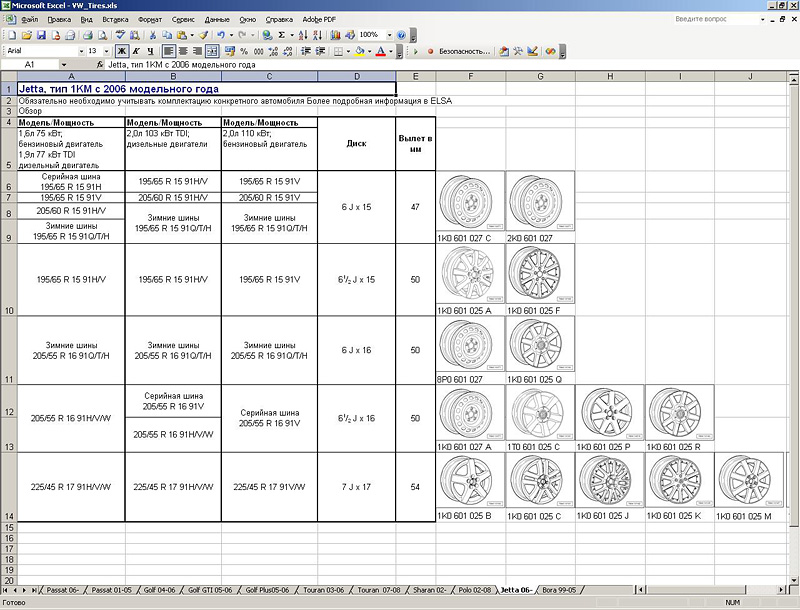800x610 pixels.
Task: Switch to the Golf GTI 05-06 sheet tab
Action: 210,590
